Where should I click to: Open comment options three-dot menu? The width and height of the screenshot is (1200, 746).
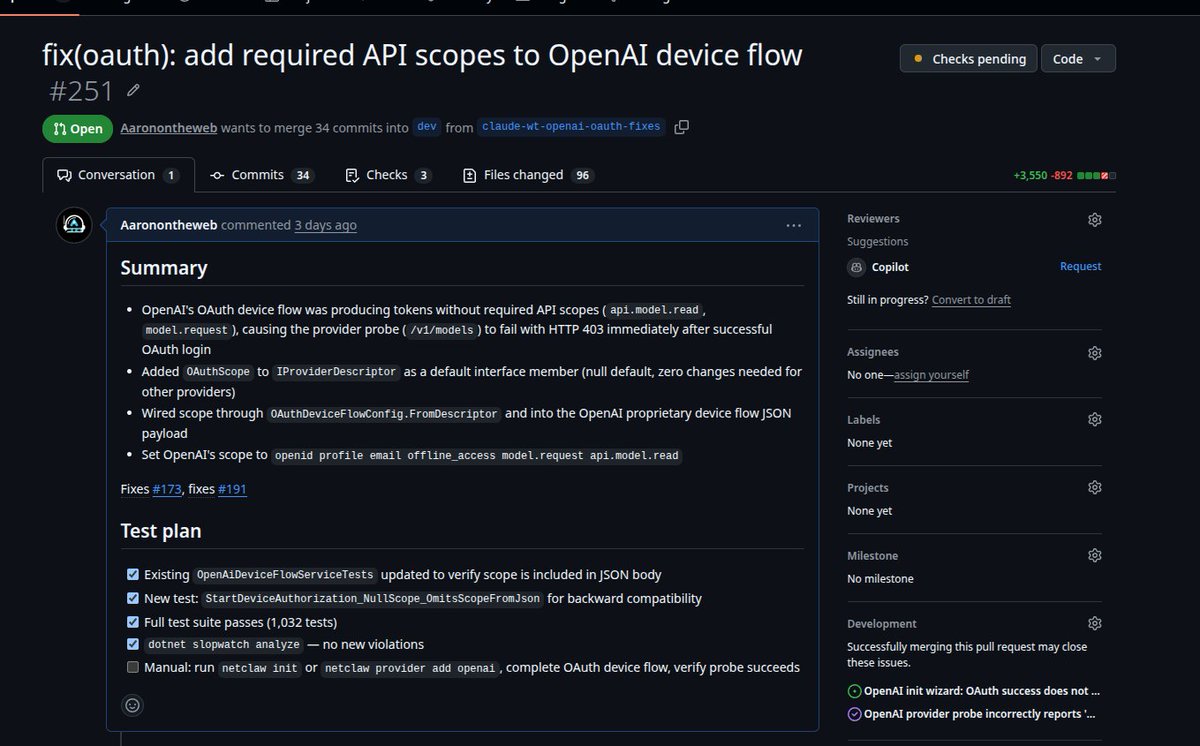(x=793, y=225)
